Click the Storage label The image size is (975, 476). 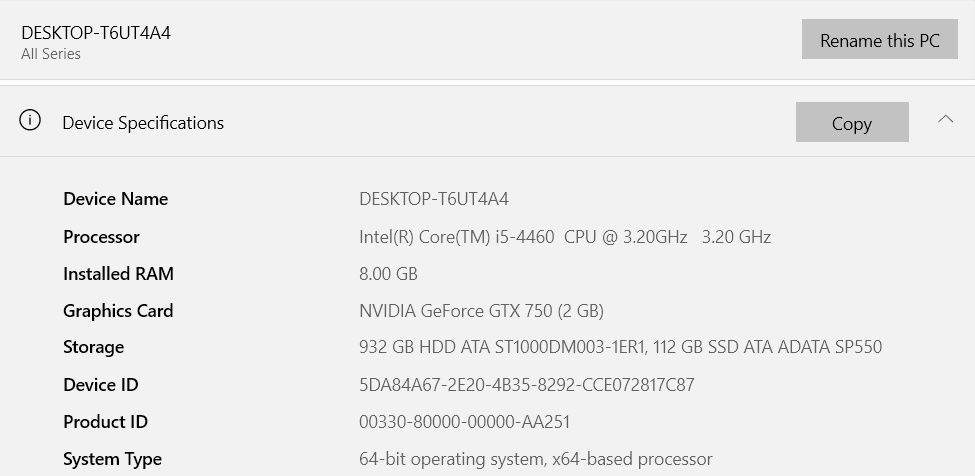(94, 347)
